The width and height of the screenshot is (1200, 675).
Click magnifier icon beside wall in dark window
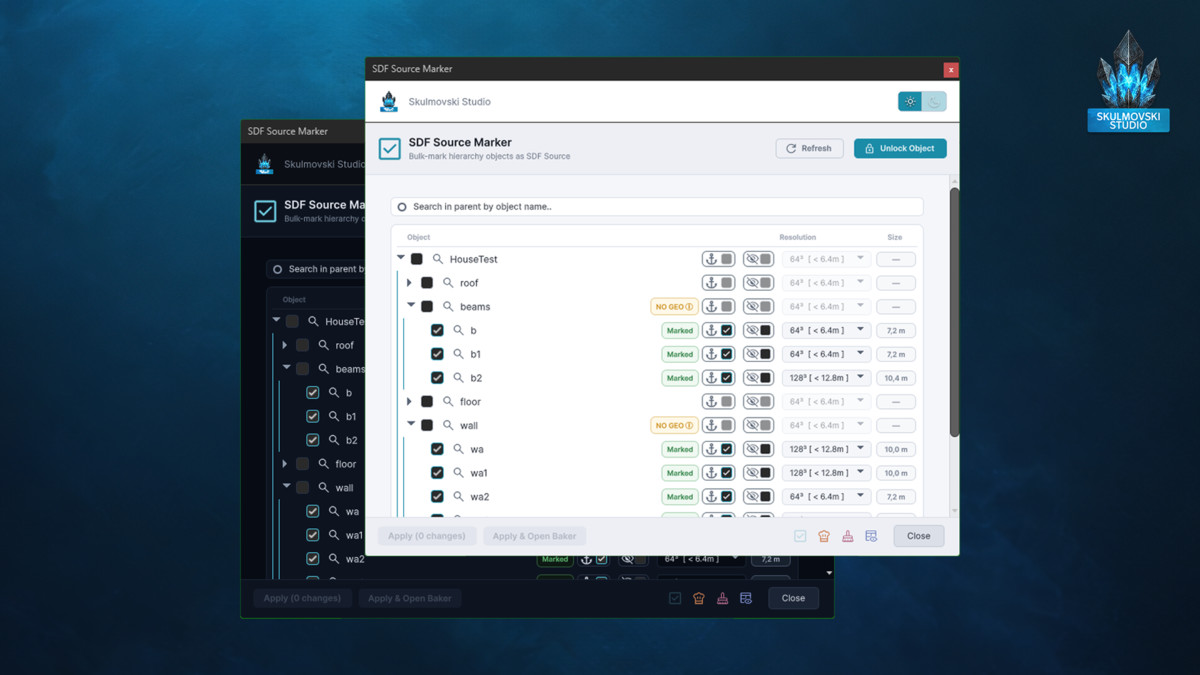pos(323,488)
